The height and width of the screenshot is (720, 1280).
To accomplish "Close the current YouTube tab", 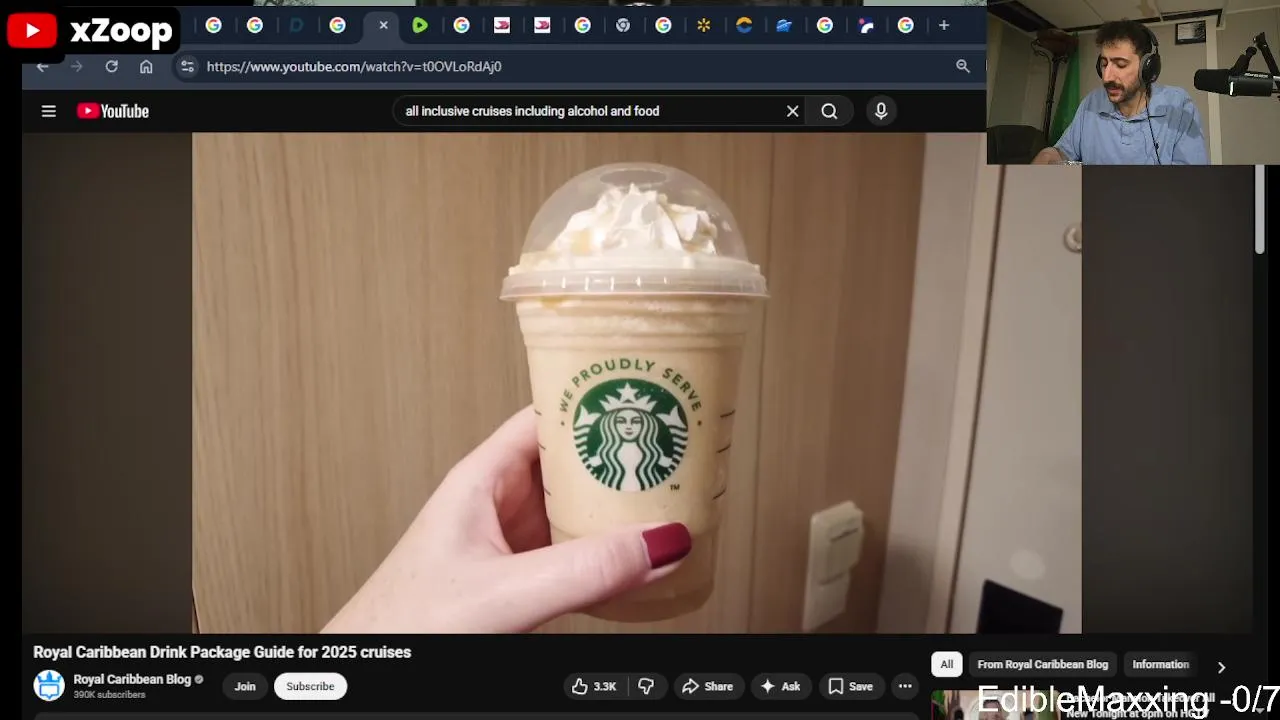I will pyautogui.click(x=383, y=25).
